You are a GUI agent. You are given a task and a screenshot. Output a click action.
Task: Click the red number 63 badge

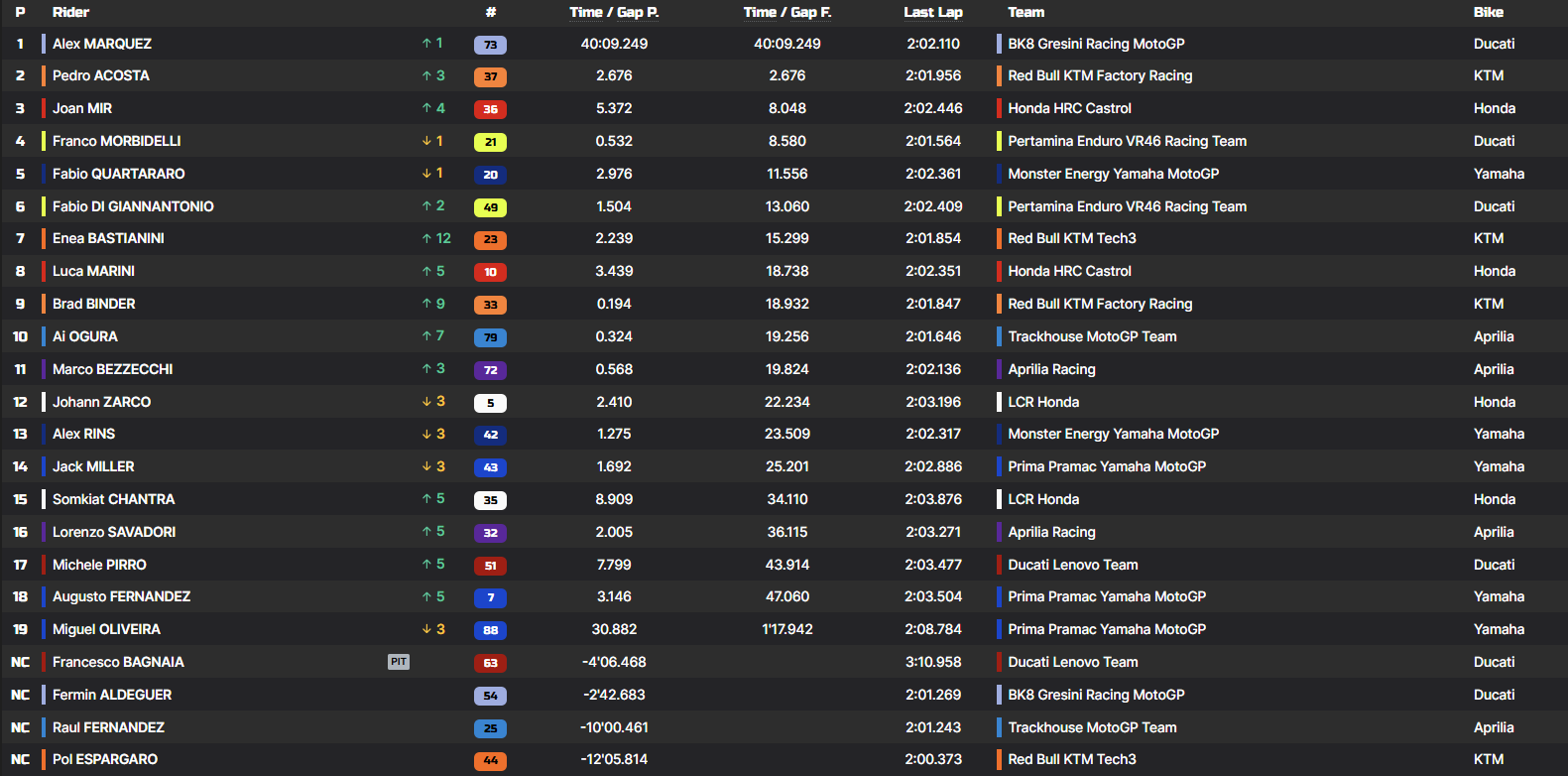pos(490,663)
